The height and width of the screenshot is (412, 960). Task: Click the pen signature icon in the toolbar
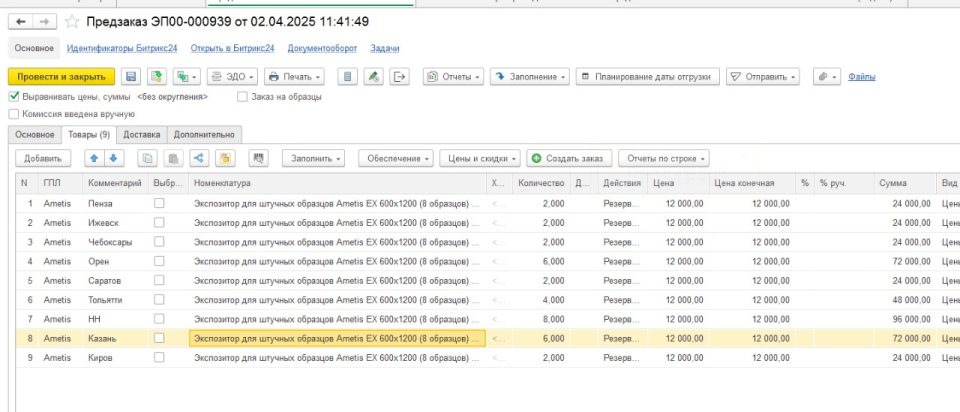(x=373, y=77)
